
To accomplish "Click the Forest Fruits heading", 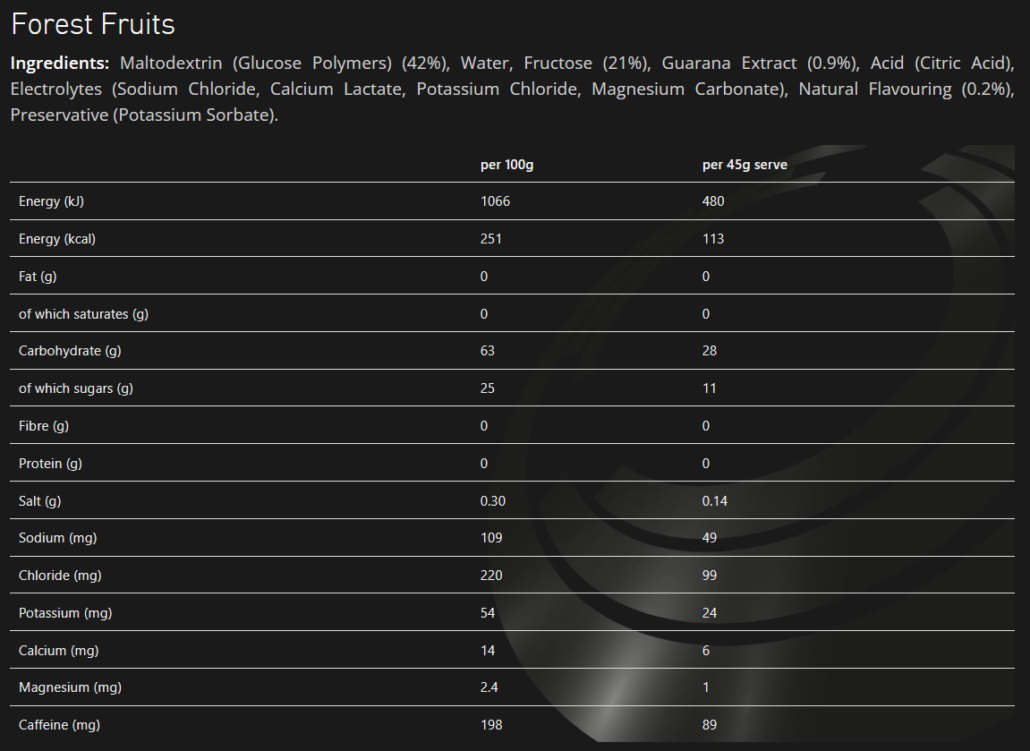I will pos(93,24).
